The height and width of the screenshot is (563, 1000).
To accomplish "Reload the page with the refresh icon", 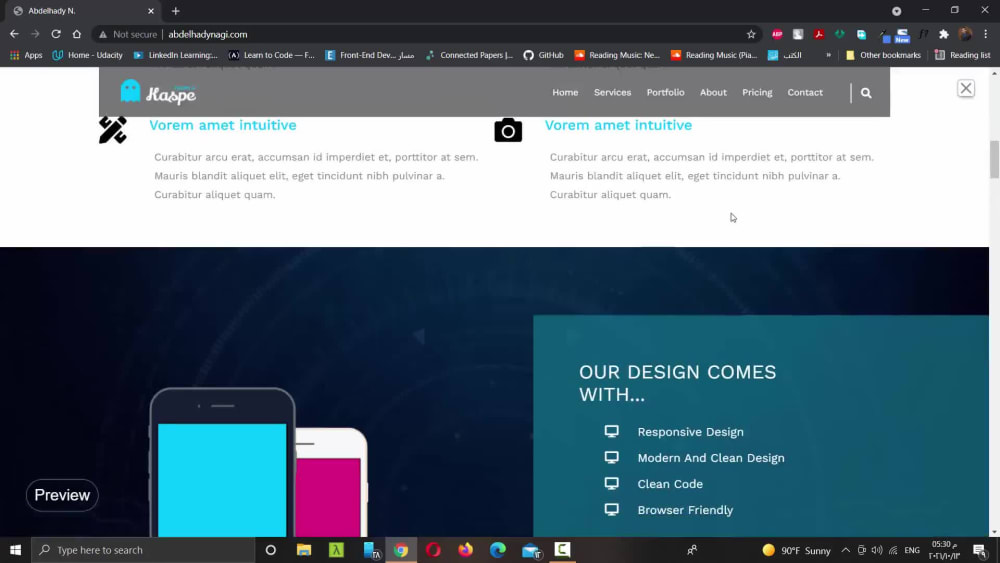I will [x=56, y=34].
